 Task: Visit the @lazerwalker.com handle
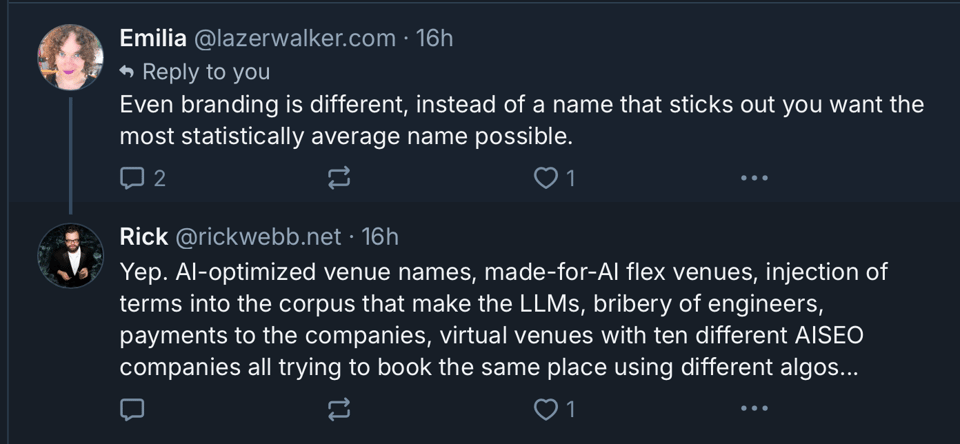pyautogui.click(x=294, y=39)
